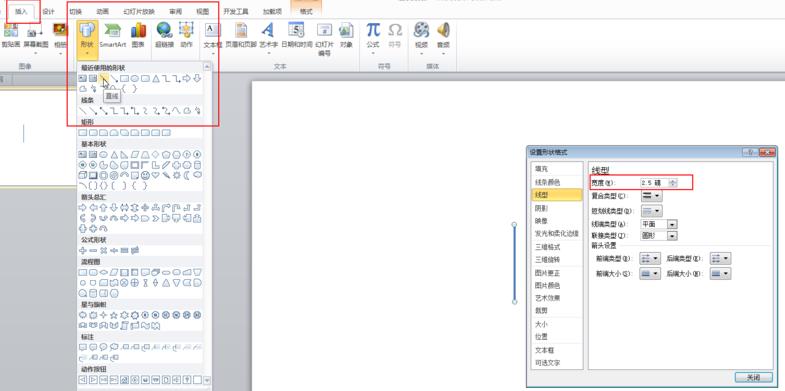Switch to the Design (设计) ribbon tab
This screenshot has height=391, width=785.
tap(49, 12)
